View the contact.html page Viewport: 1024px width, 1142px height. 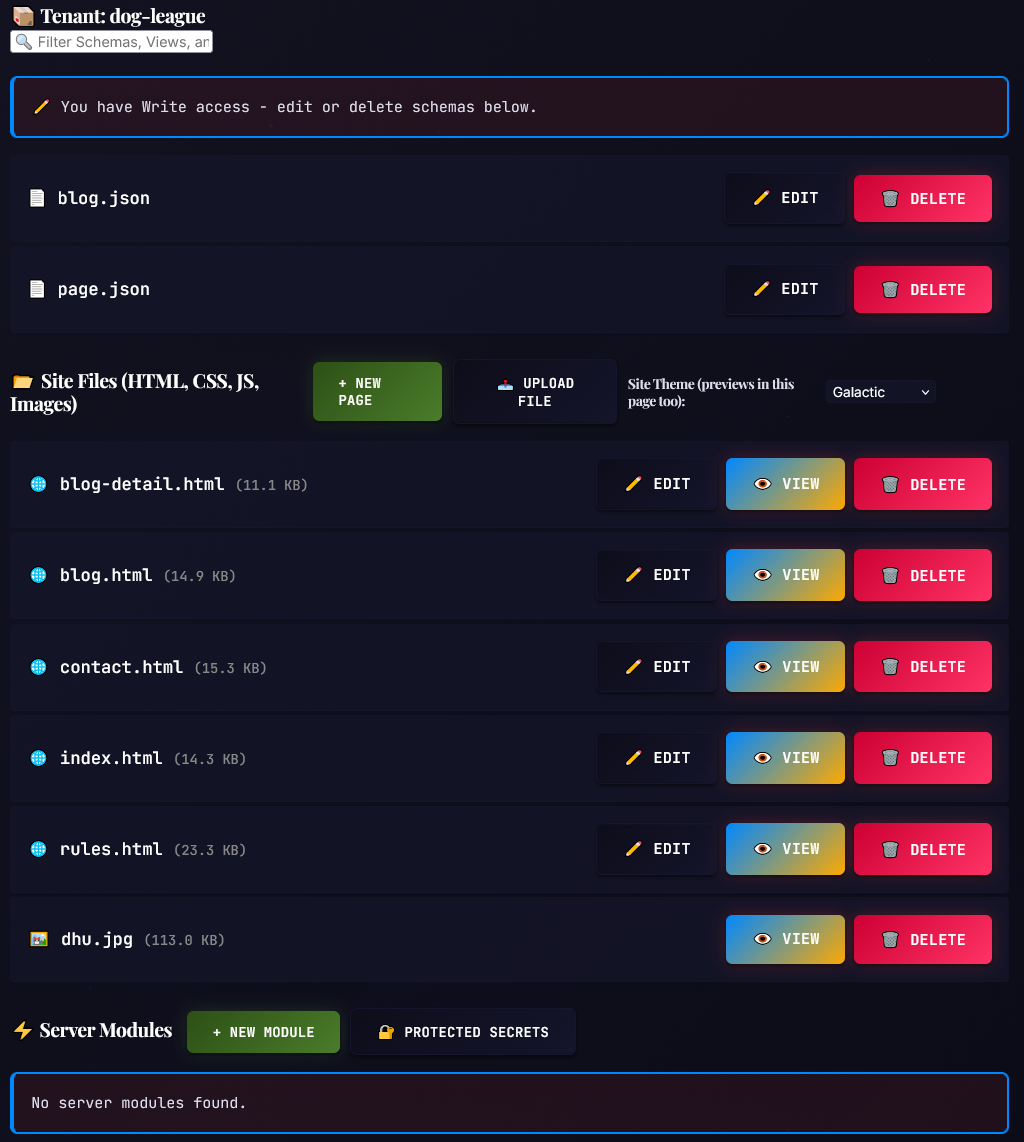785,667
